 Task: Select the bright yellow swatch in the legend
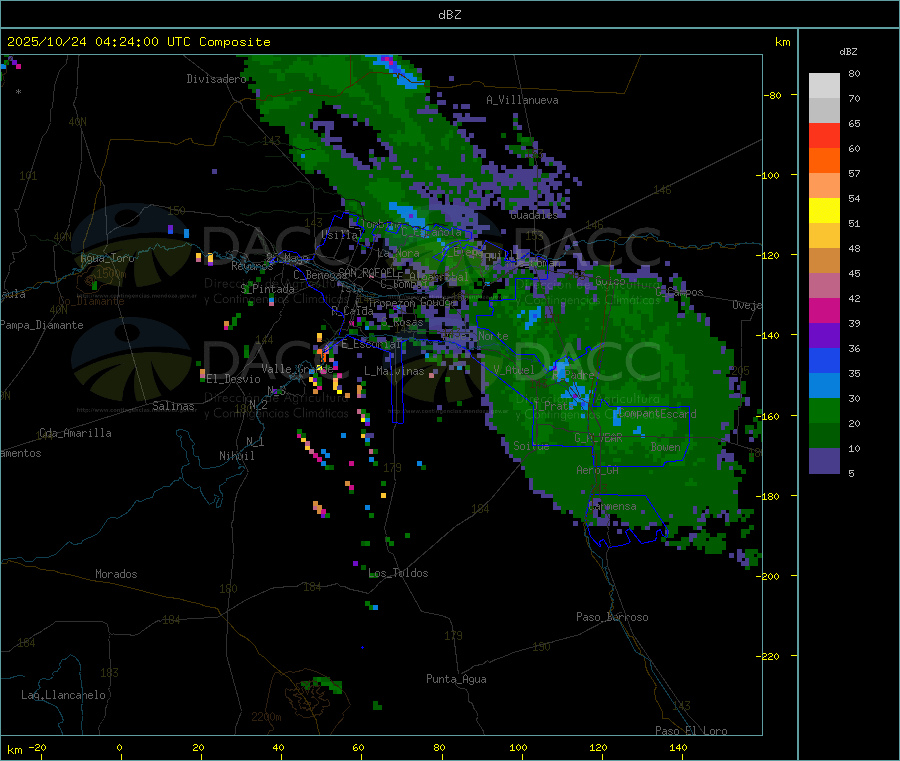click(824, 211)
